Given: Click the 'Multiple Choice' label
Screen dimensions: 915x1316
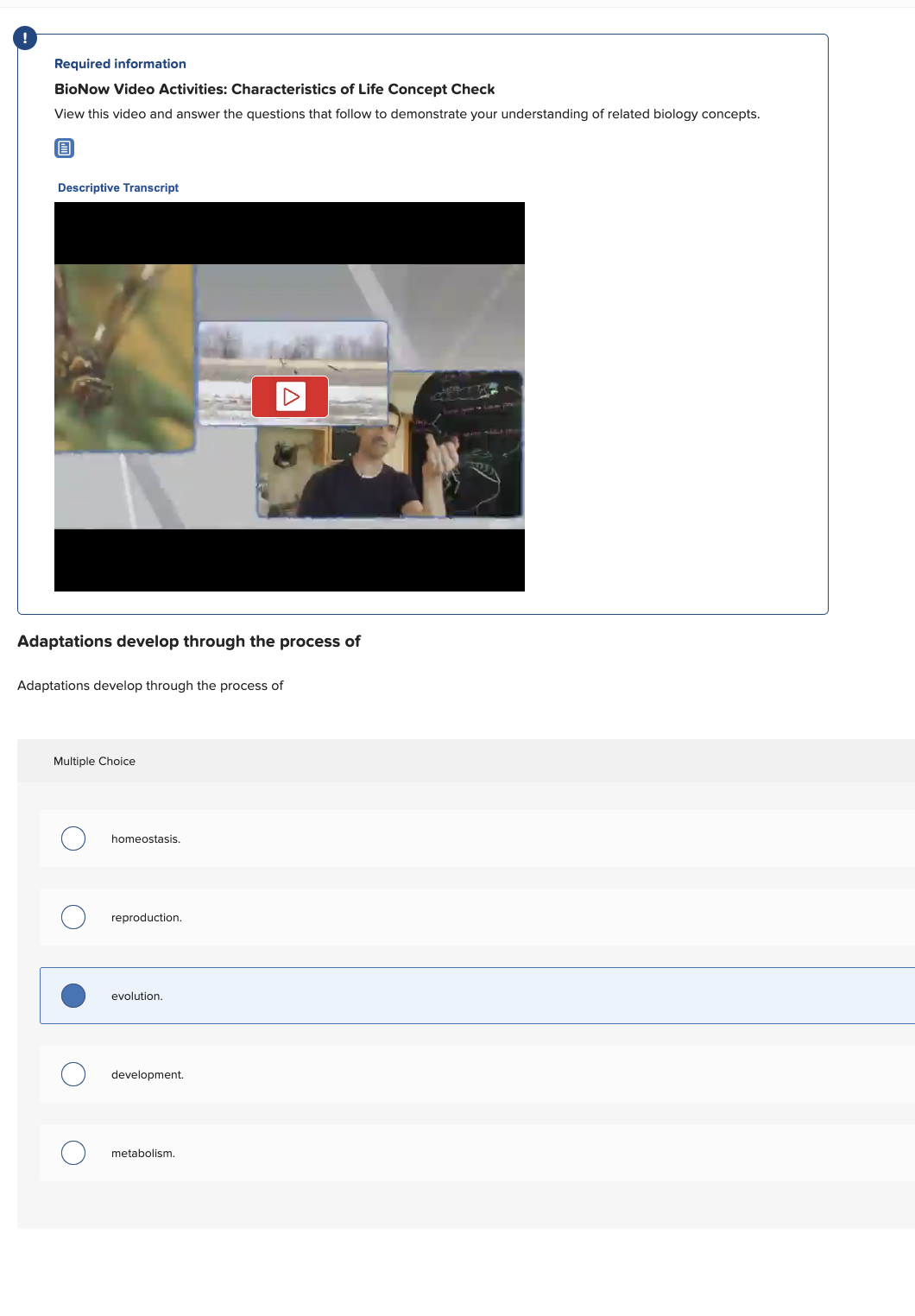Looking at the screenshot, I should click(94, 761).
